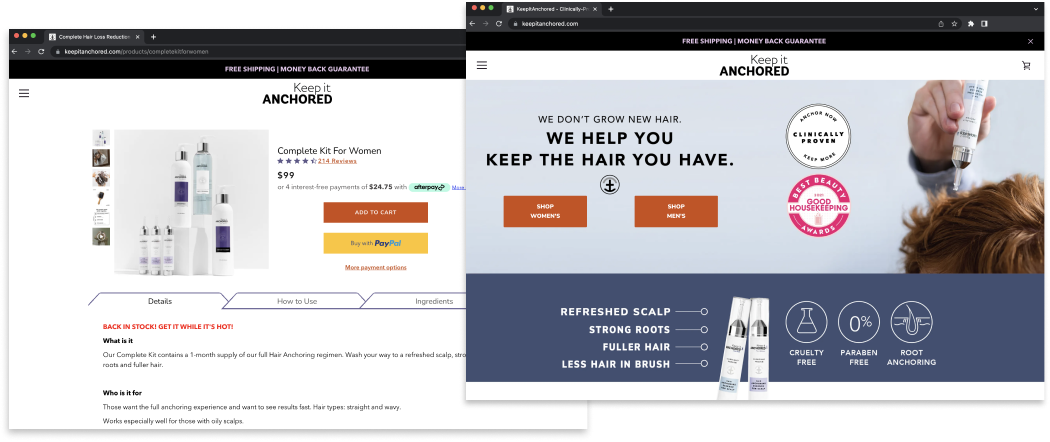Click the Shop Women's button
Screen dimensions: 1050x442
[545, 212]
